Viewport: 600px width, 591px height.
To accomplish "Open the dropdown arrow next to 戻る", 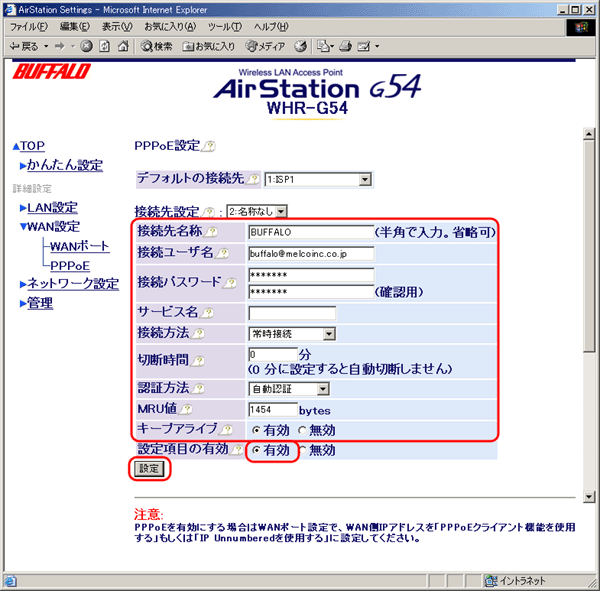I will 46,46.
